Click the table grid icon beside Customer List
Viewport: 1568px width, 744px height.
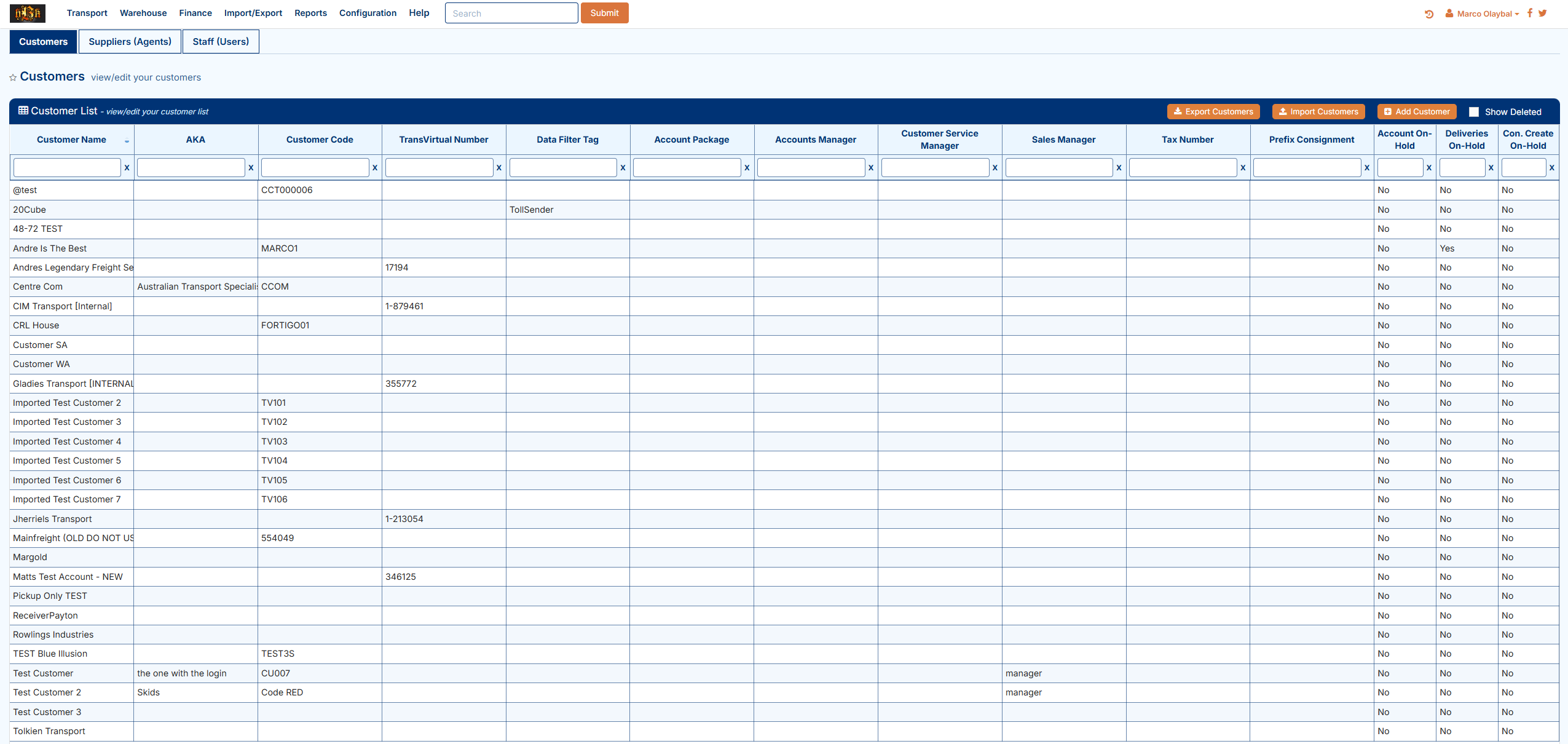coord(23,111)
